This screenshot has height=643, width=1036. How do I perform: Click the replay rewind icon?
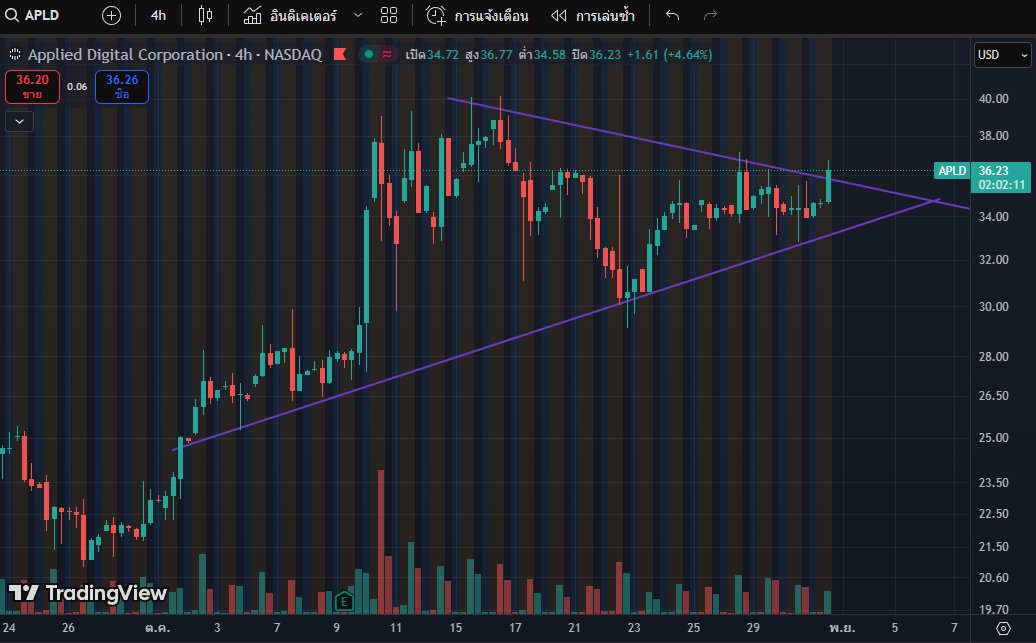[559, 15]
